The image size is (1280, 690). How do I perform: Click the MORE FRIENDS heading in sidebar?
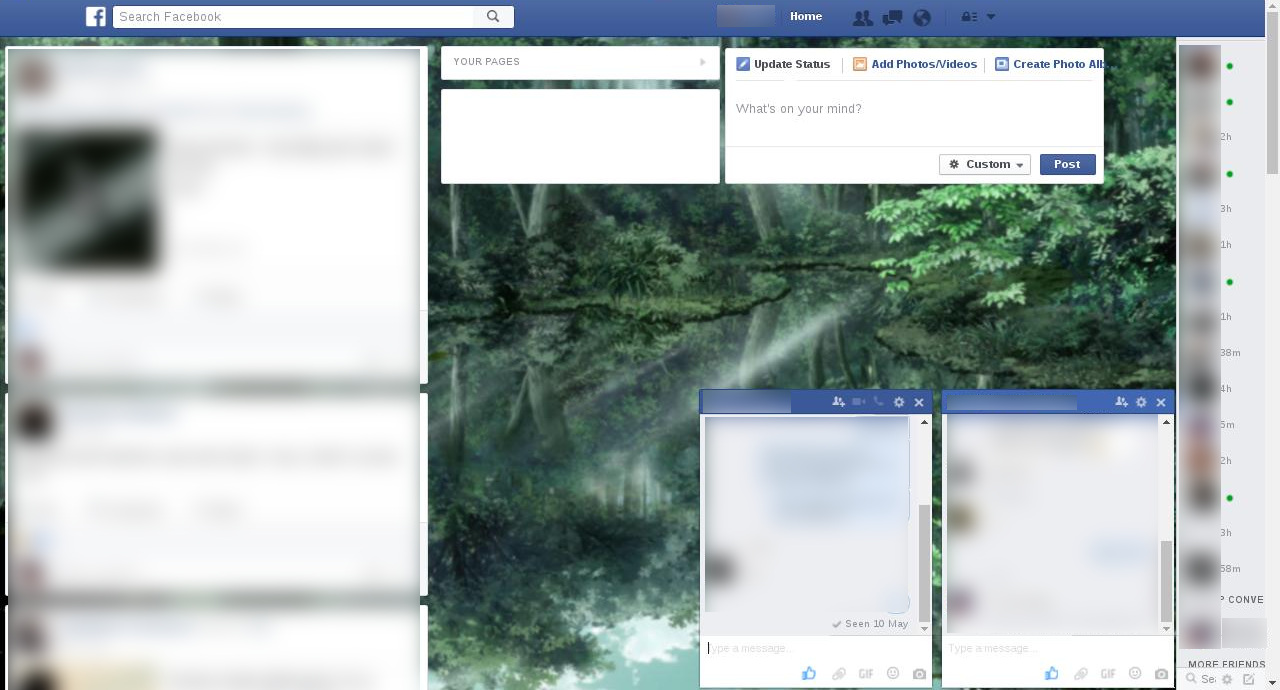pos(1227,664)
